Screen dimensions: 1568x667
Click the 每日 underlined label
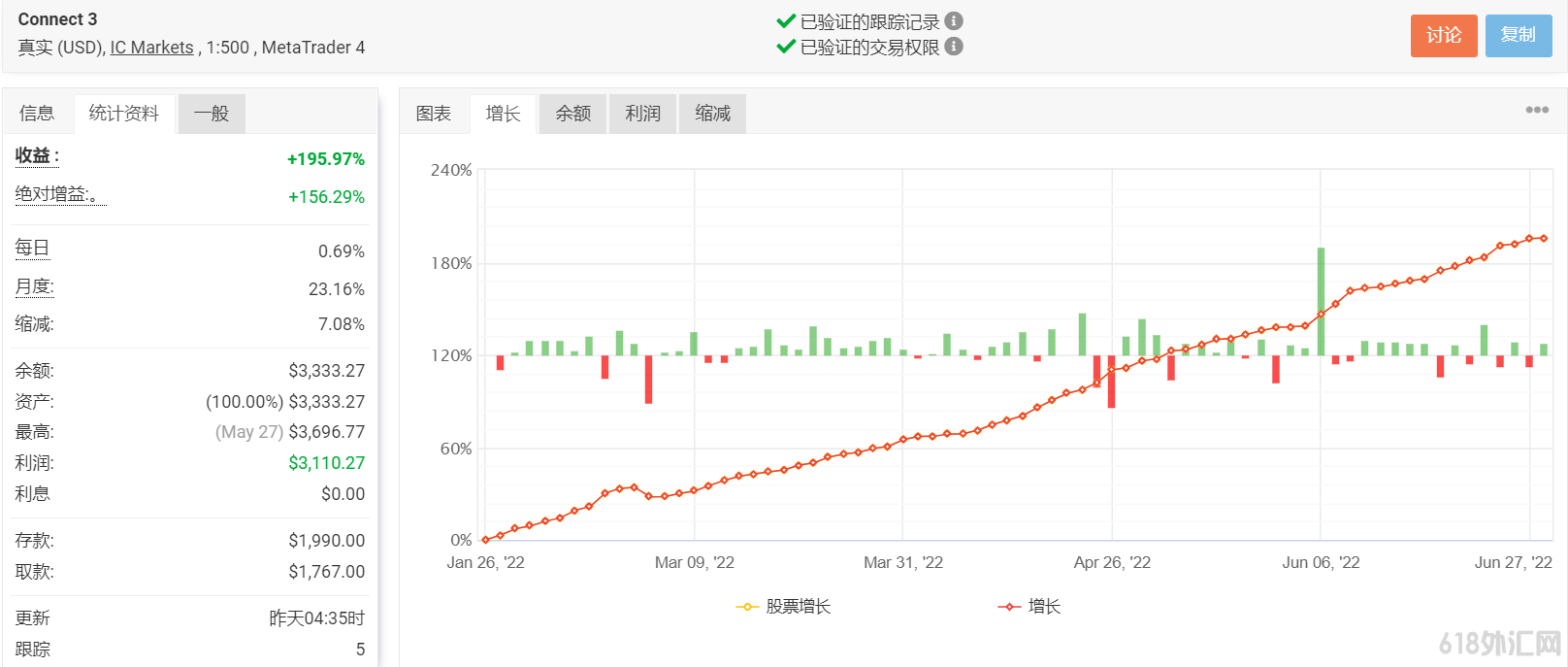coord(32,249)
